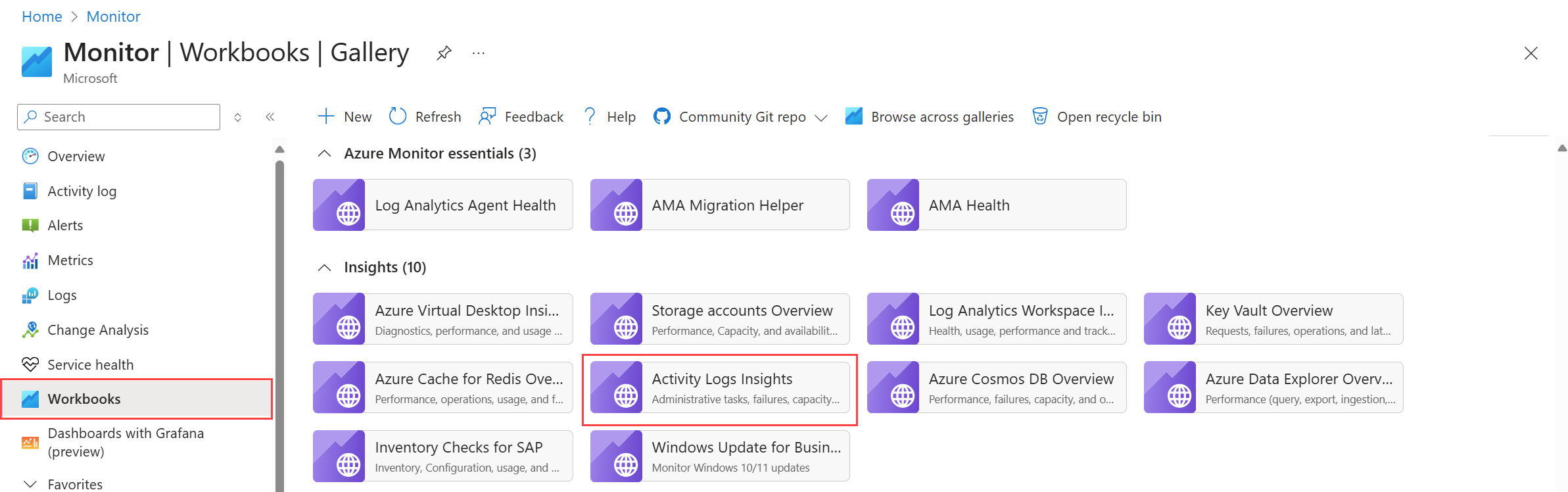This screenshot has height=492, width=1568.
Task: Collapse the Insights section
Action: tap(324, 267)
